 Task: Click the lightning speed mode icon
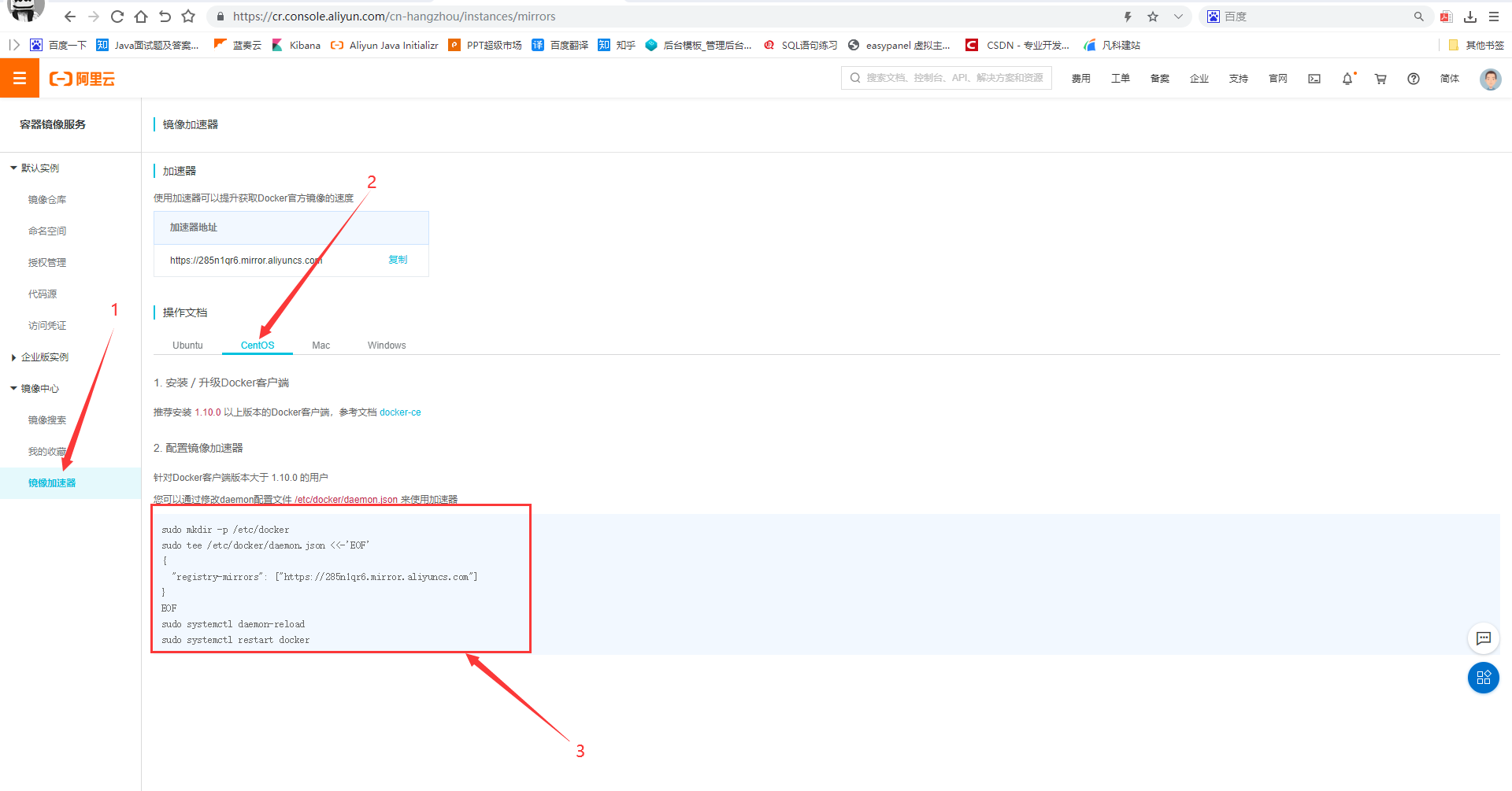click(x=1128, y=17)
